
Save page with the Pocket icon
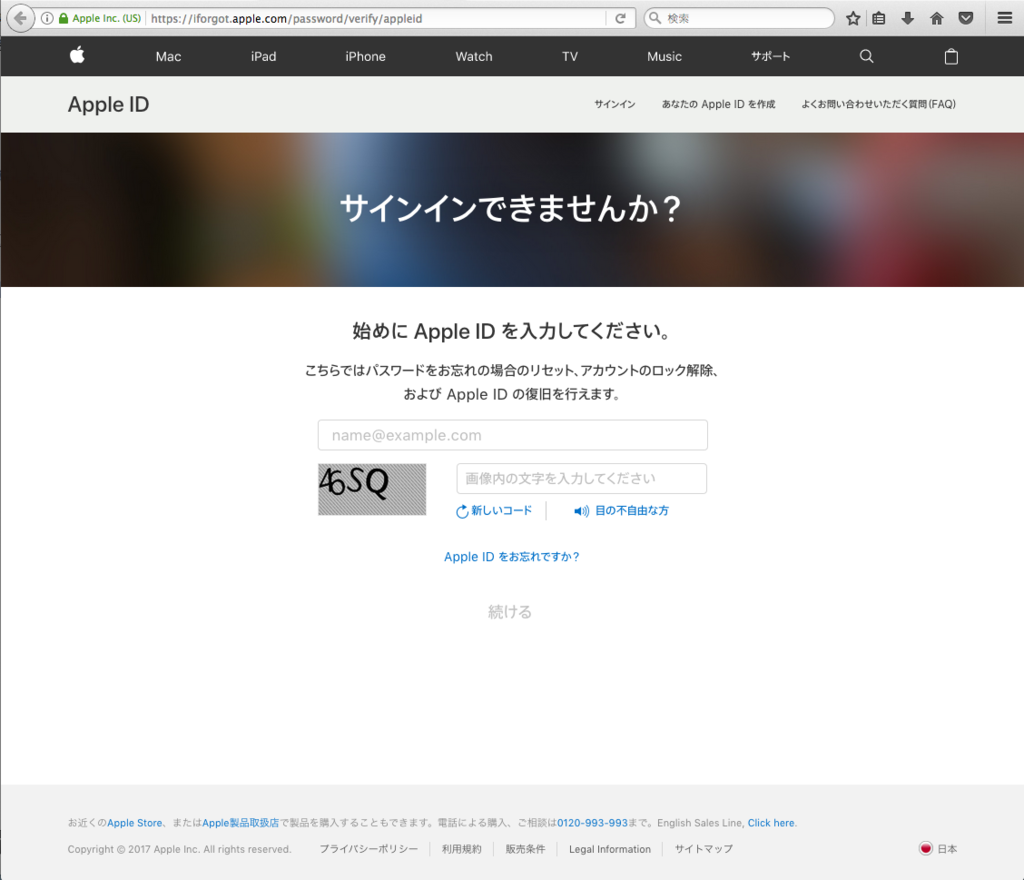(x=966, y=18)
